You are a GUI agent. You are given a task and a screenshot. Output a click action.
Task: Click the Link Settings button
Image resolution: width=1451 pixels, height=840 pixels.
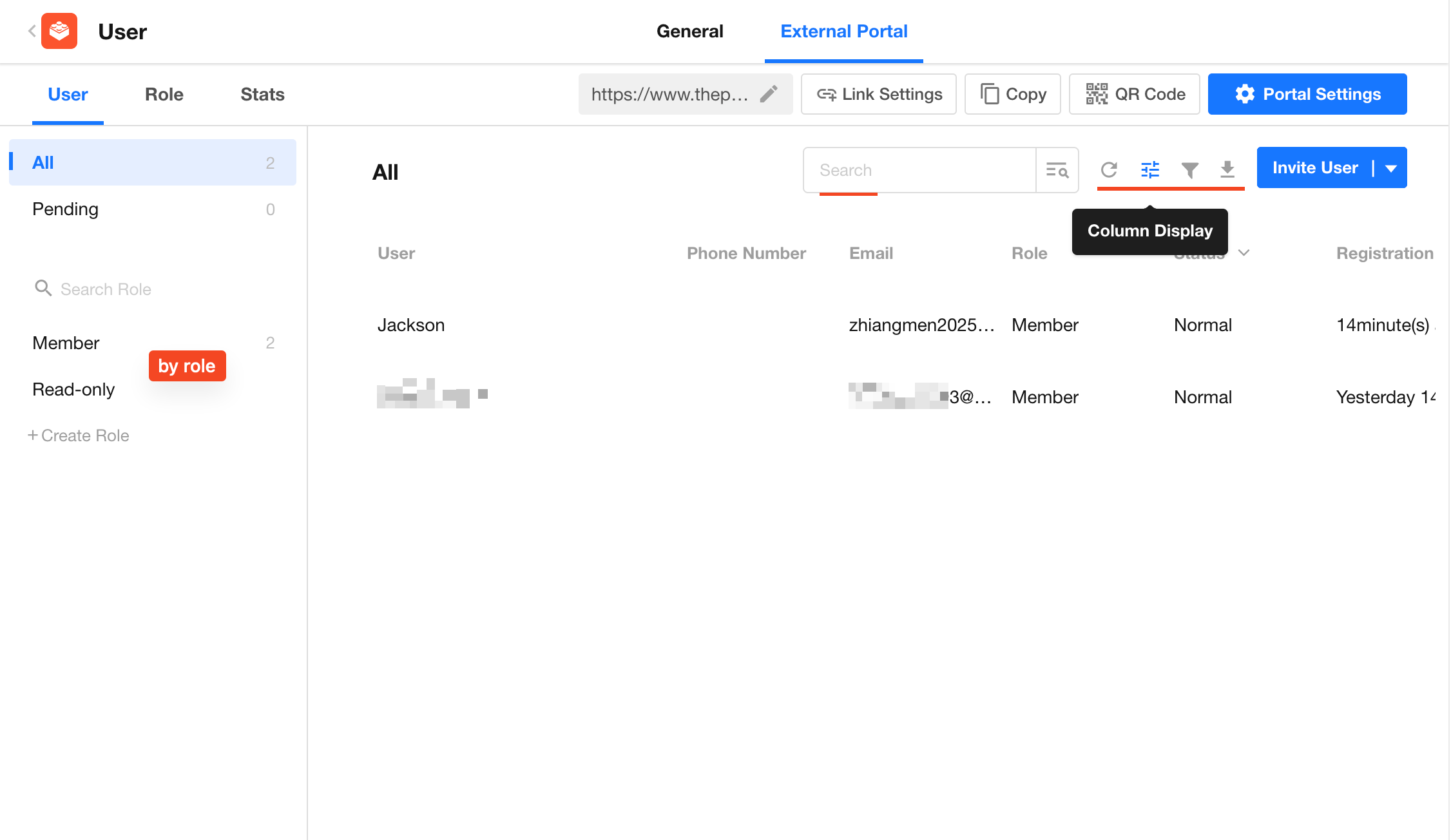tap(879, 94)
